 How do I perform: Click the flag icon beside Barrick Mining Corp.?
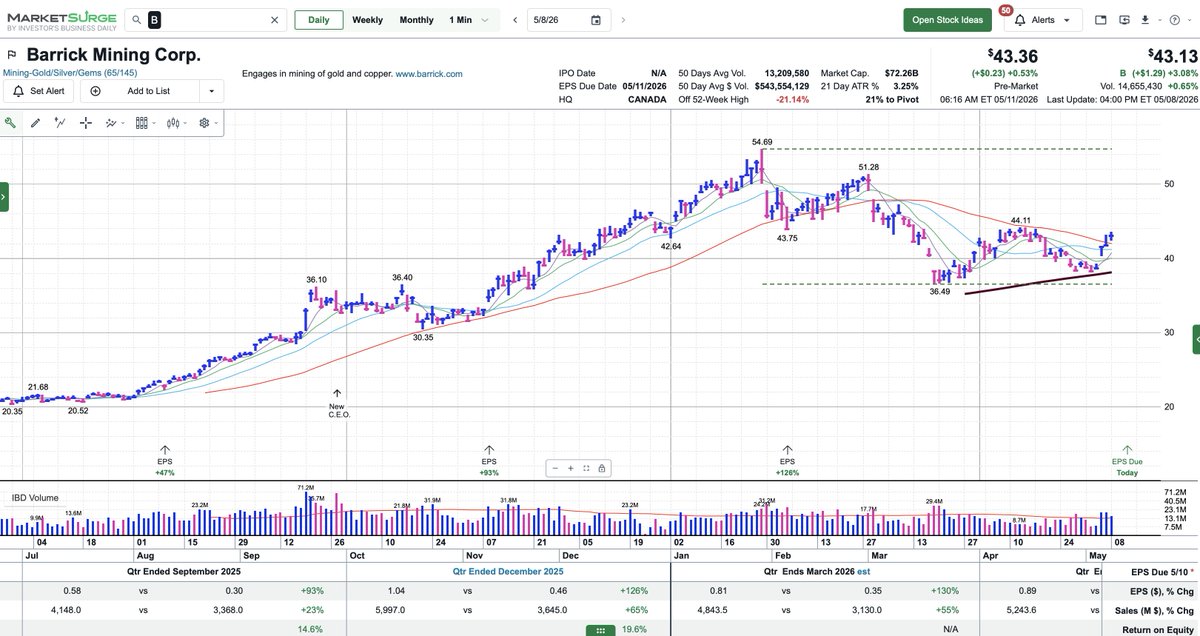pos(11,55)
